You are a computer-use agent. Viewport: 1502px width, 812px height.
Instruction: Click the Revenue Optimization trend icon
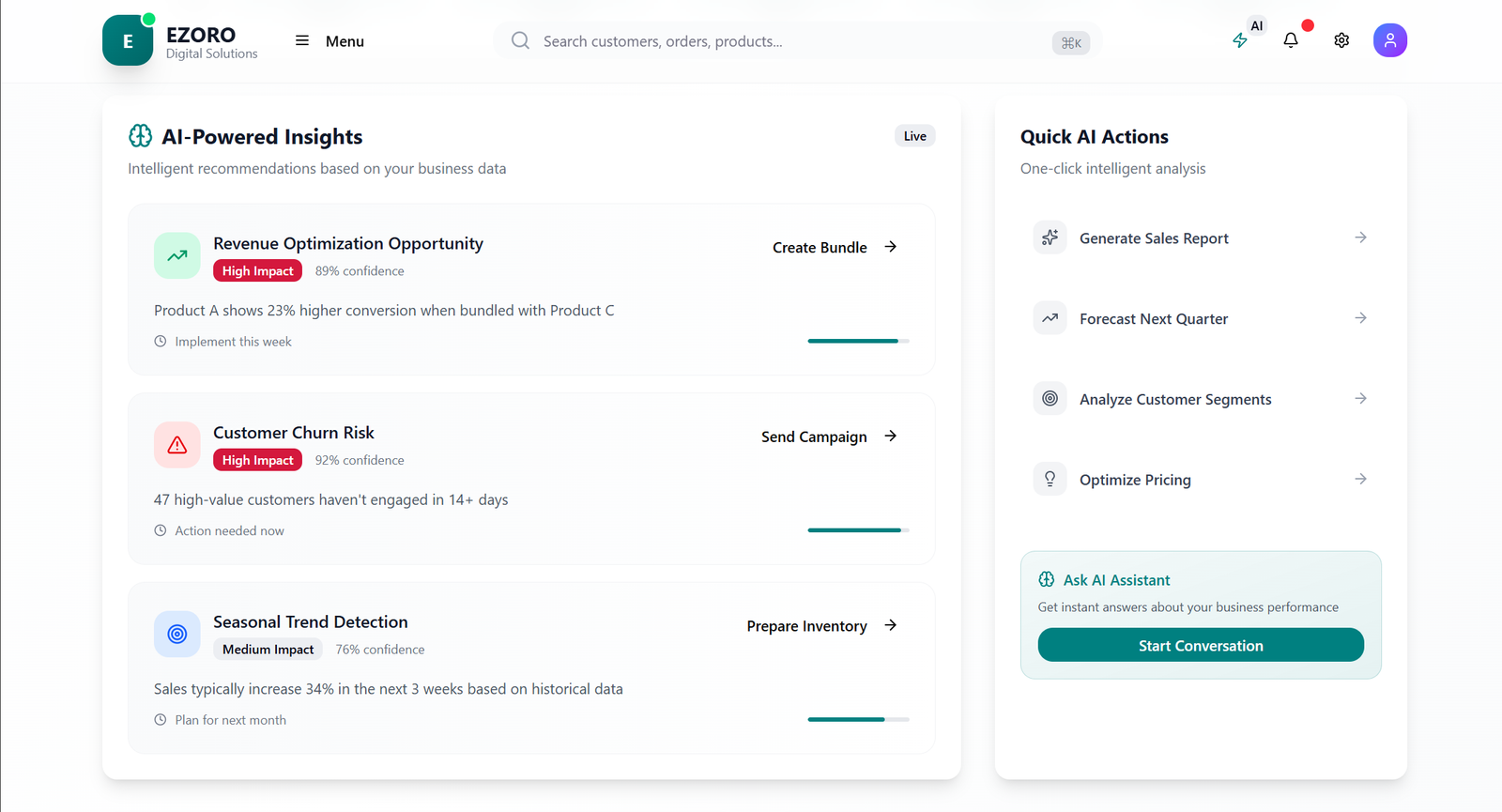177,255
